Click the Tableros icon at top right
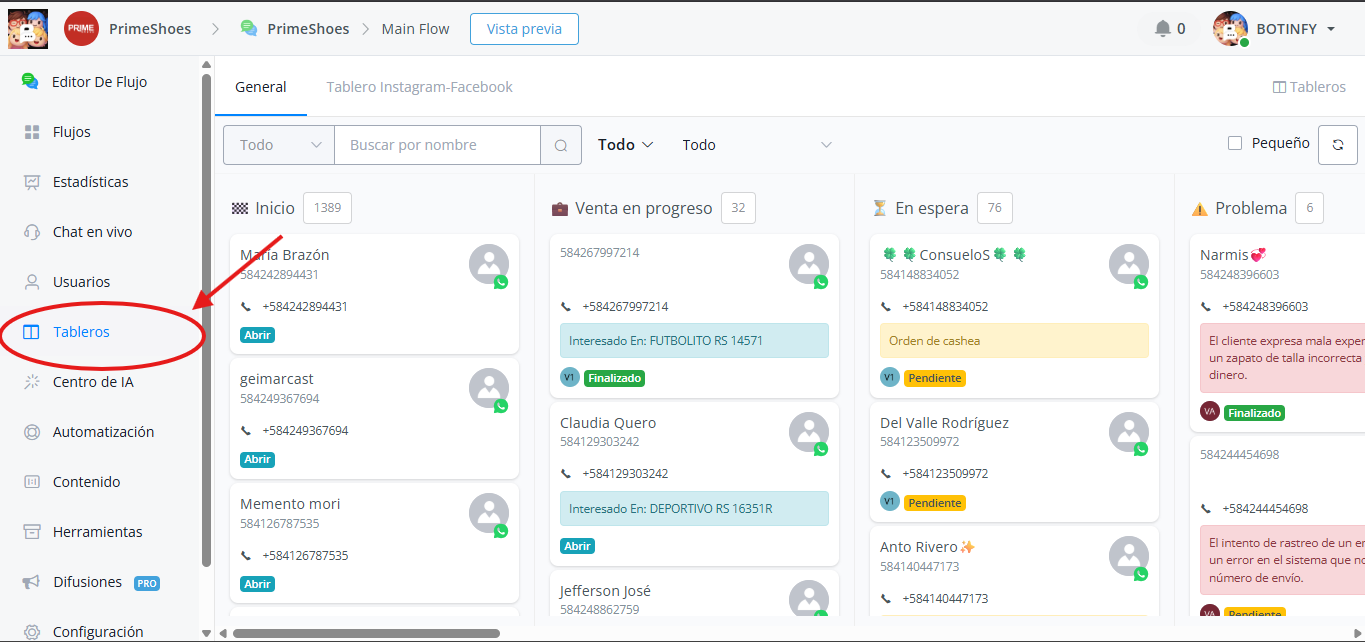 (x=1279, y=87)
